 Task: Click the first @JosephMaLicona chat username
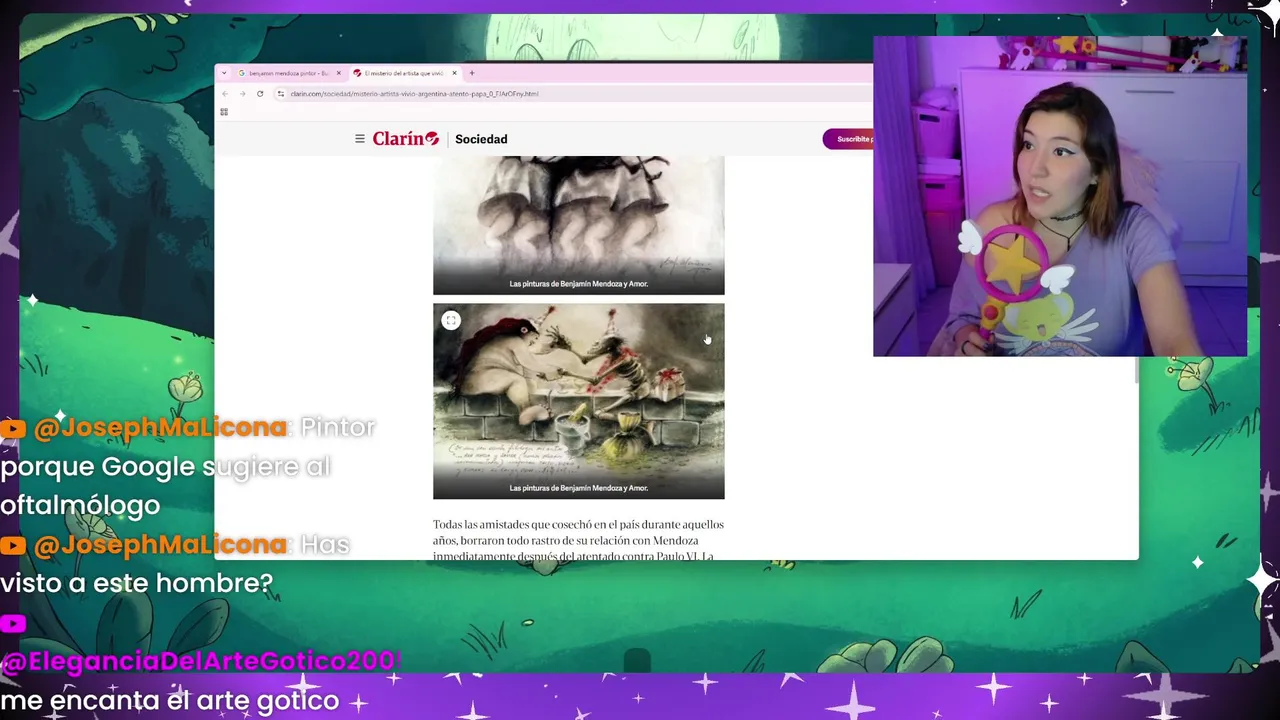coord(160,427)
